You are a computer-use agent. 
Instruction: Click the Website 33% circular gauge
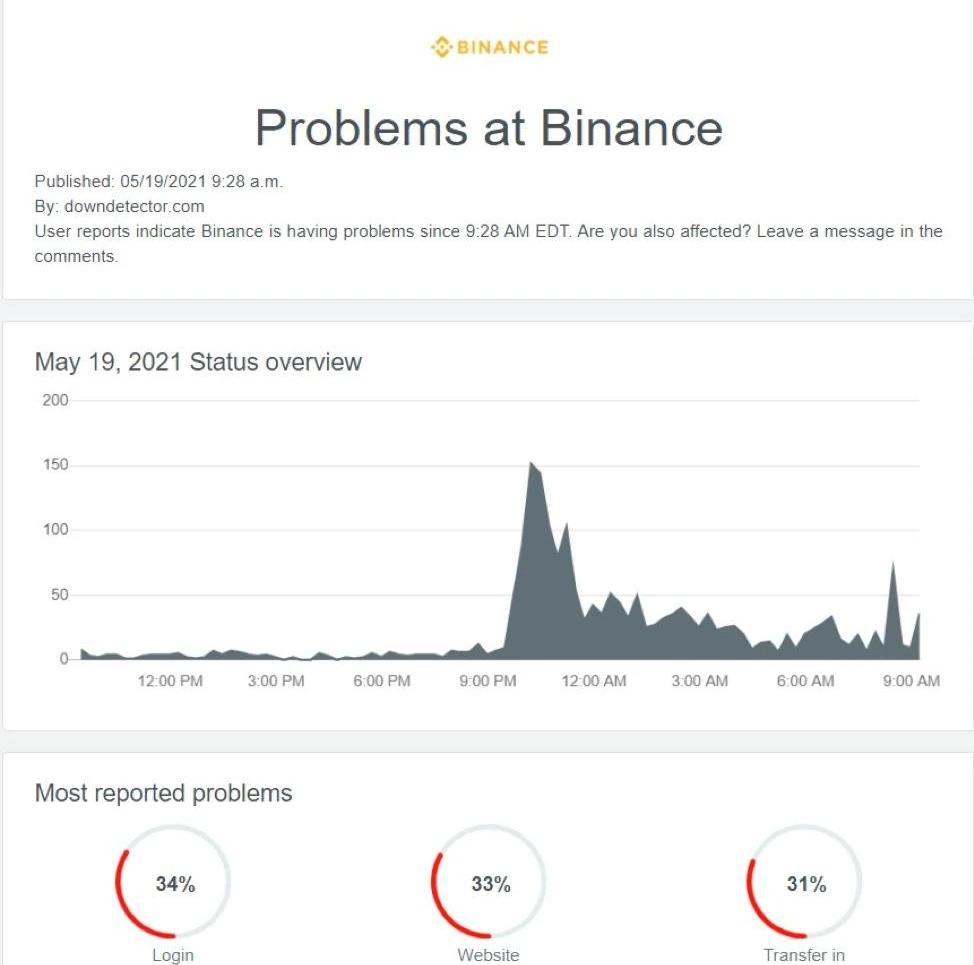pos(490,883)
